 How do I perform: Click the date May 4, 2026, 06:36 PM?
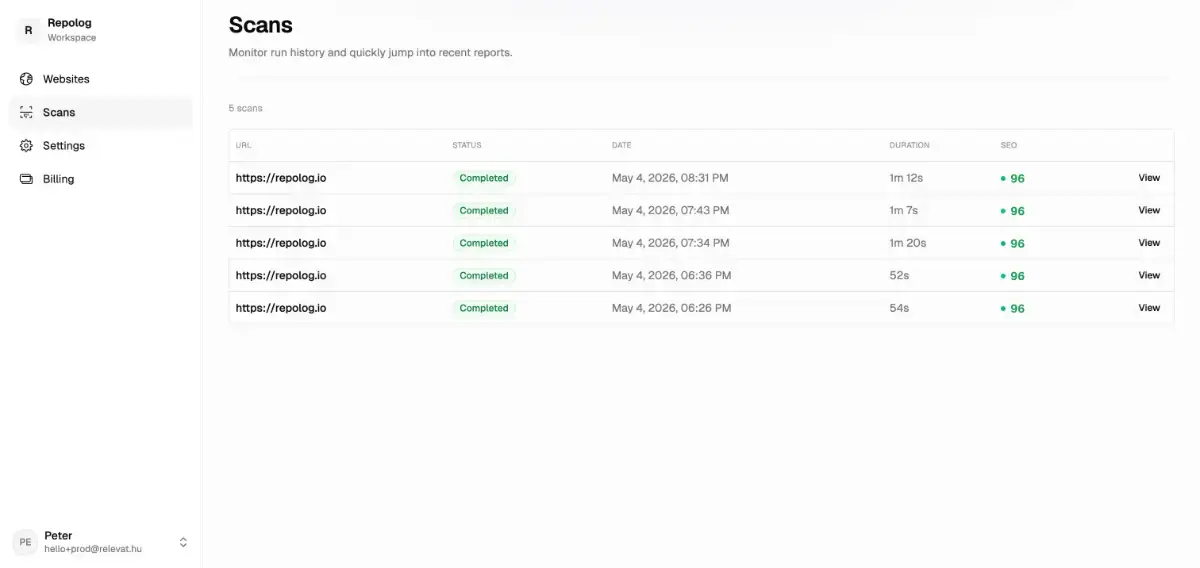click(671, 275)
